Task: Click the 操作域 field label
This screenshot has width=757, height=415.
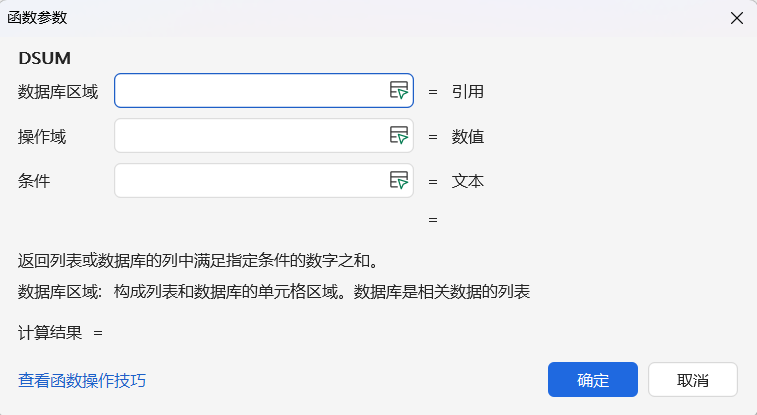Action: pyautogui.click(x=42, y=136)
